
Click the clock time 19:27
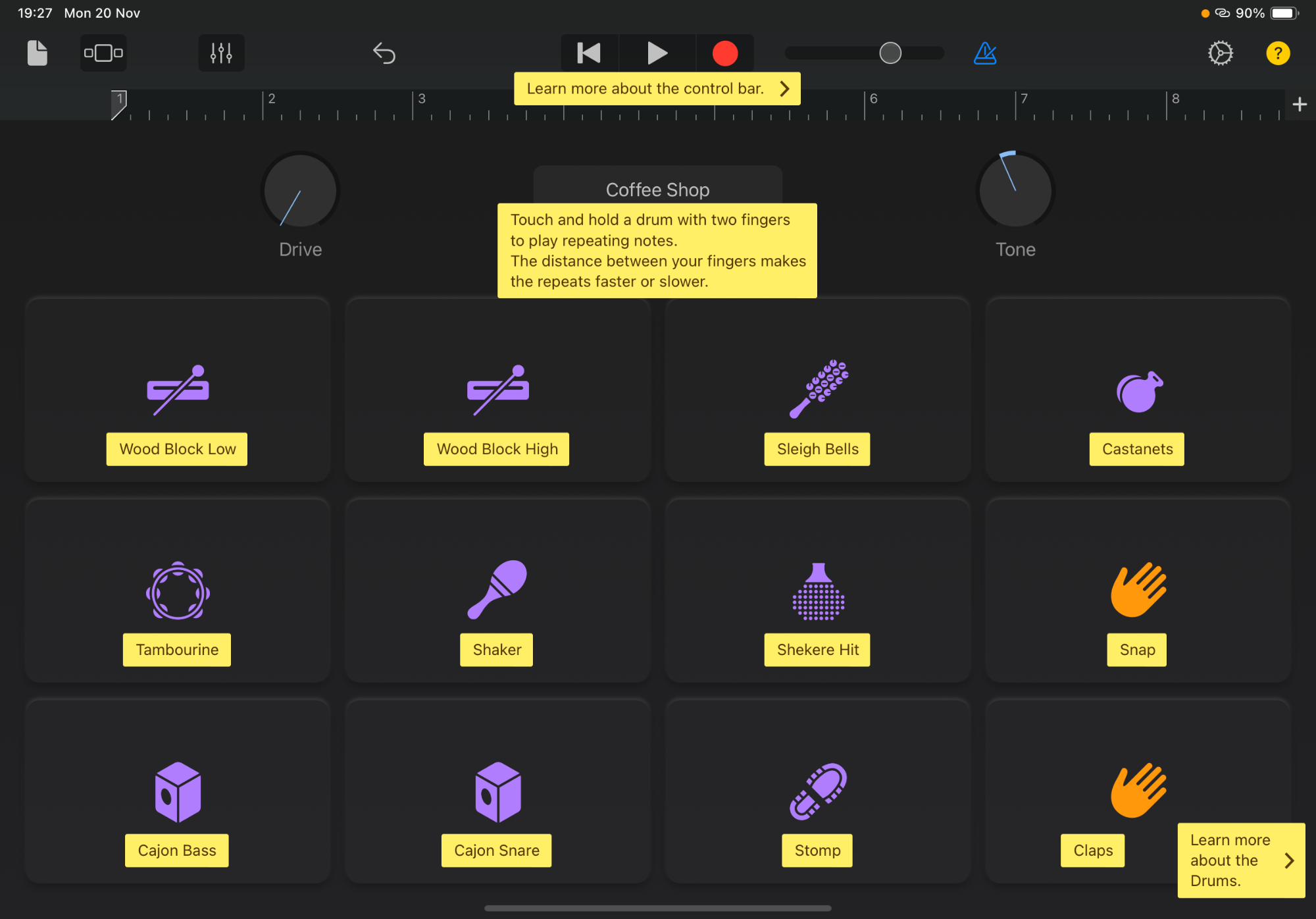(35, 13)
